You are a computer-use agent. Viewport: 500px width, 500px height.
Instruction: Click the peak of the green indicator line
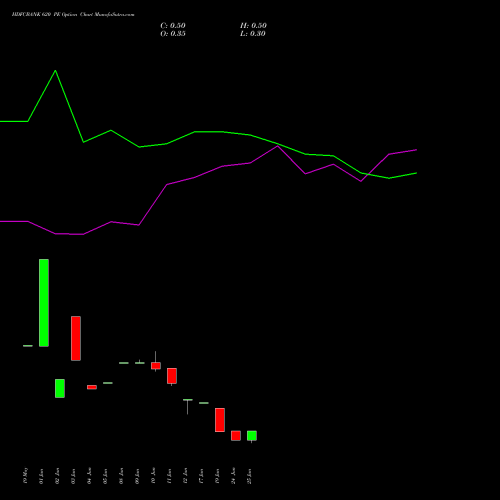55,71
